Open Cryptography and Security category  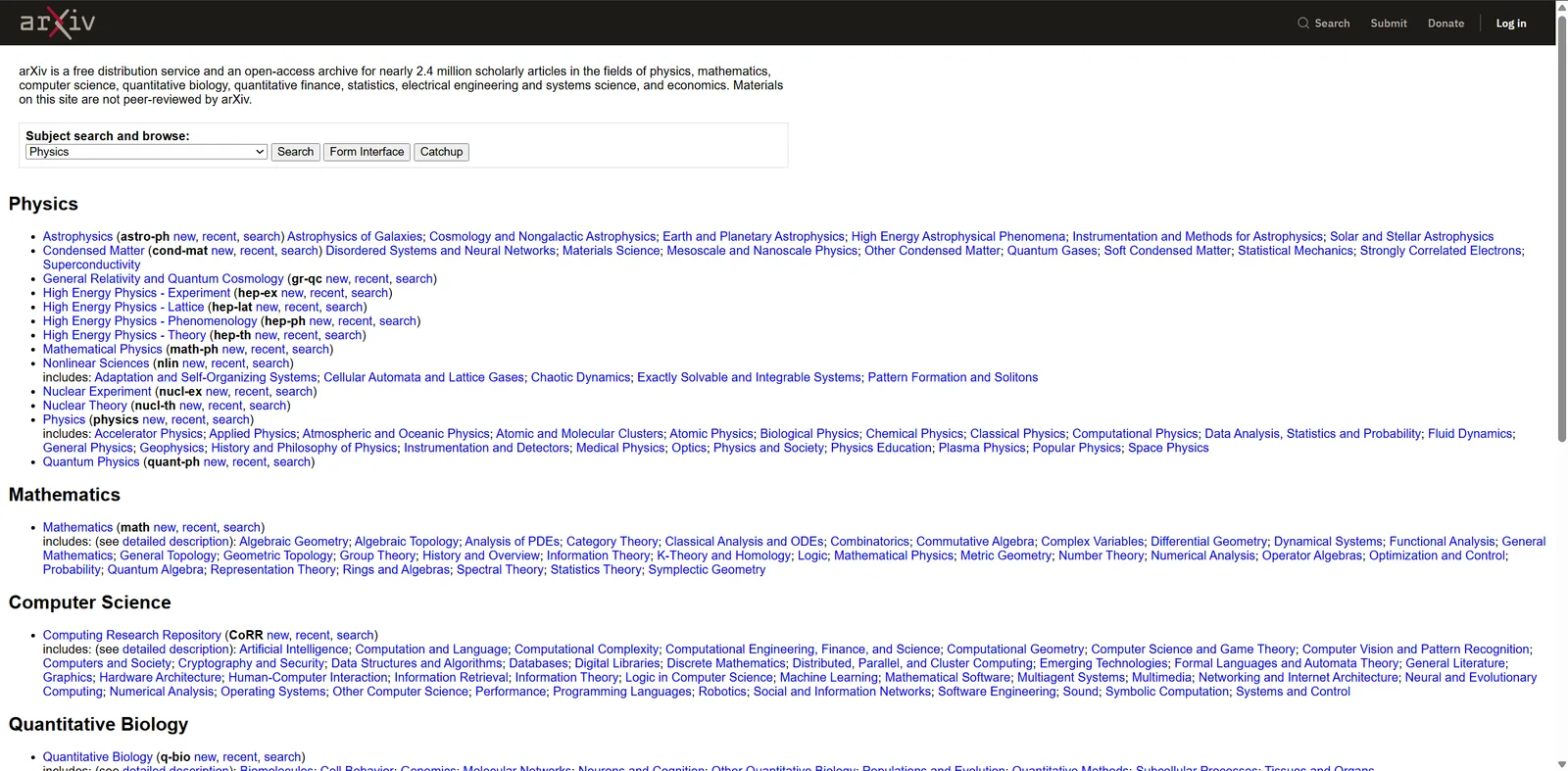click(x=251, y=663)
